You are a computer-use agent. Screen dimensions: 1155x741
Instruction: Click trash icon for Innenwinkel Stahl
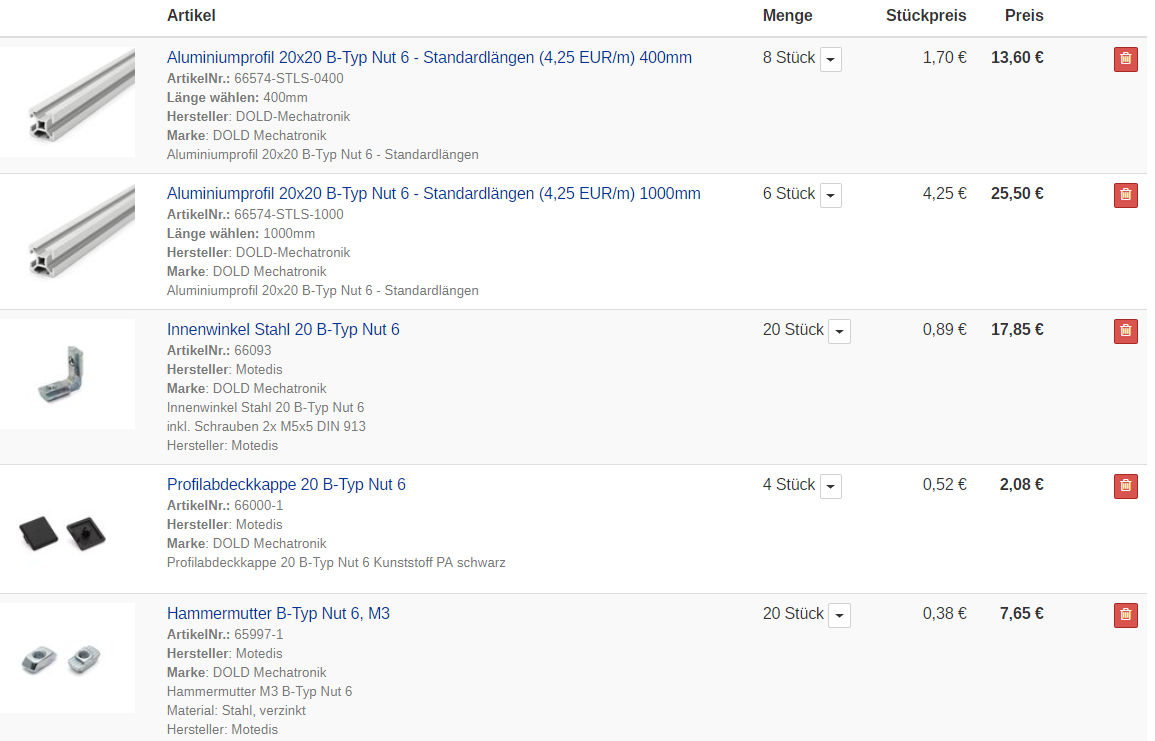(x=1125, y=331)
